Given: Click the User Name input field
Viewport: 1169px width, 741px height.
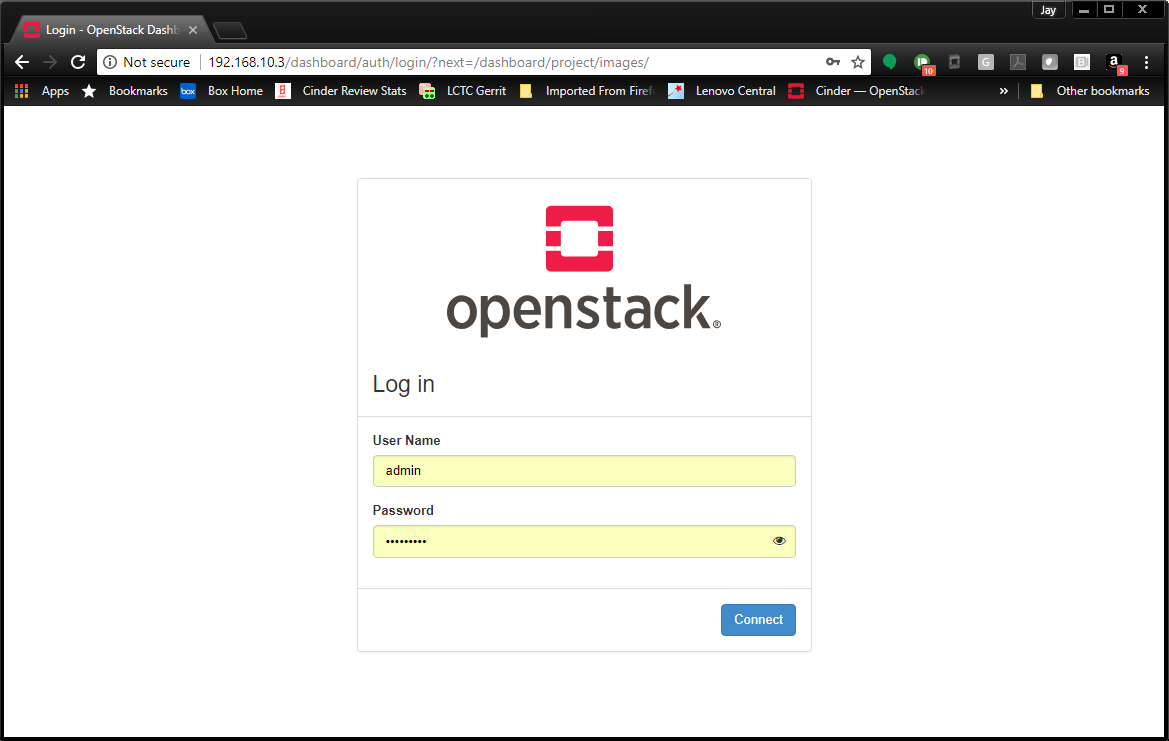Looking at the screenshot, I should coord(583,471).
